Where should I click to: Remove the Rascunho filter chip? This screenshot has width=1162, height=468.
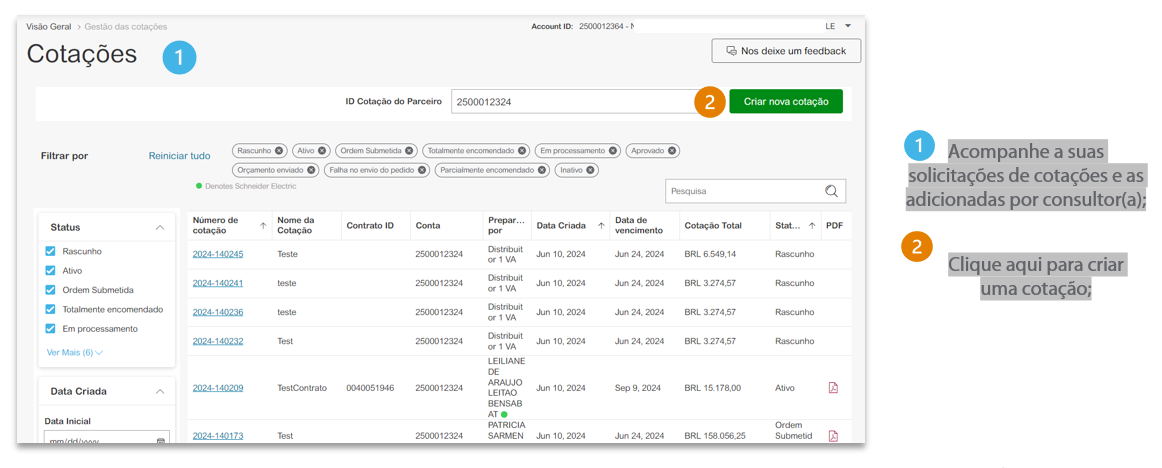pos(279,150)
